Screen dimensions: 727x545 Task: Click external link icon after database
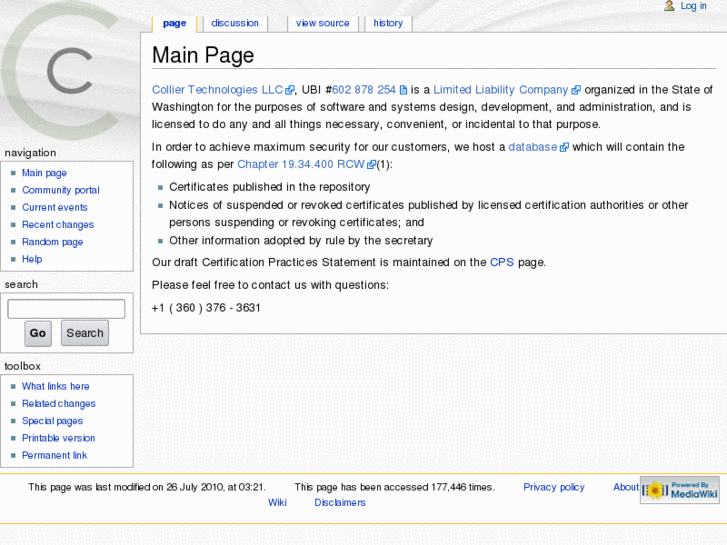(564, 147)
